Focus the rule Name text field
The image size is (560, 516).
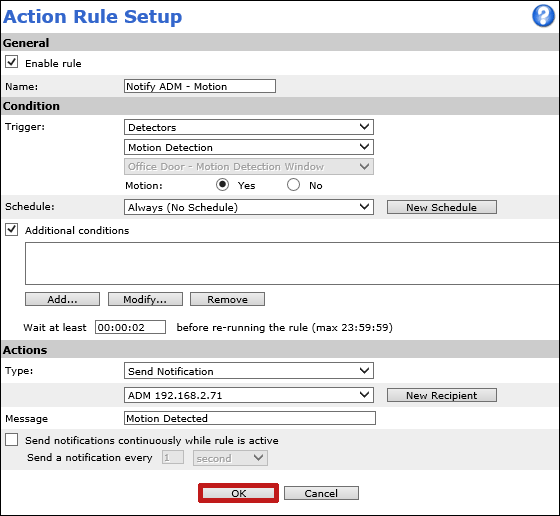200,86
